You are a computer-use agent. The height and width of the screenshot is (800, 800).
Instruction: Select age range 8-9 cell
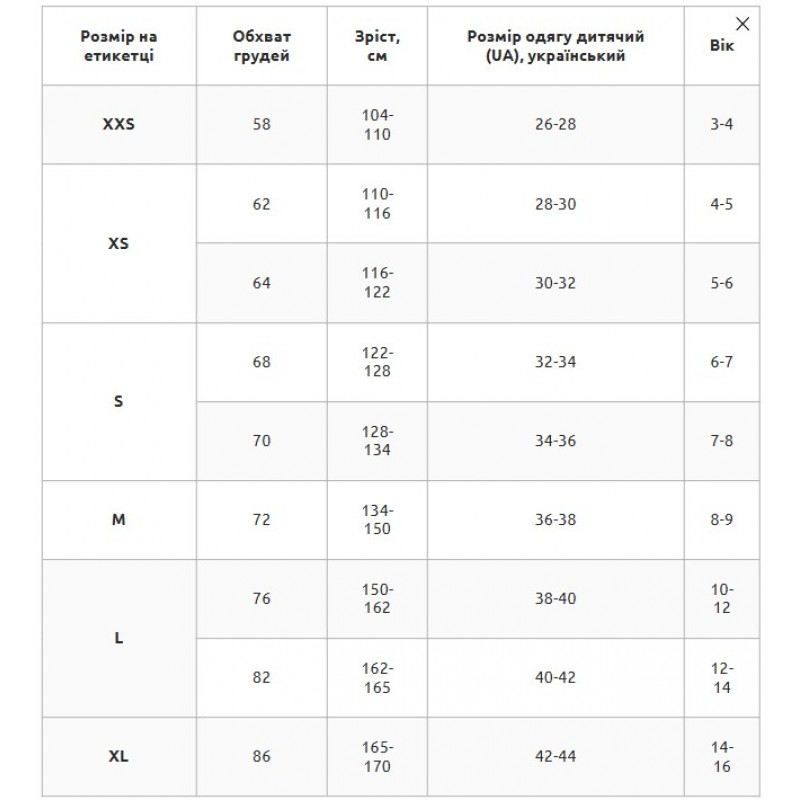(721, 520)
